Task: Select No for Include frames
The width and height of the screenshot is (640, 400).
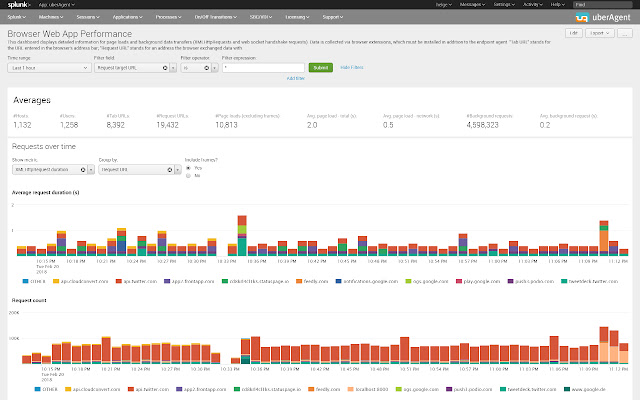Action: pos(188,176)
